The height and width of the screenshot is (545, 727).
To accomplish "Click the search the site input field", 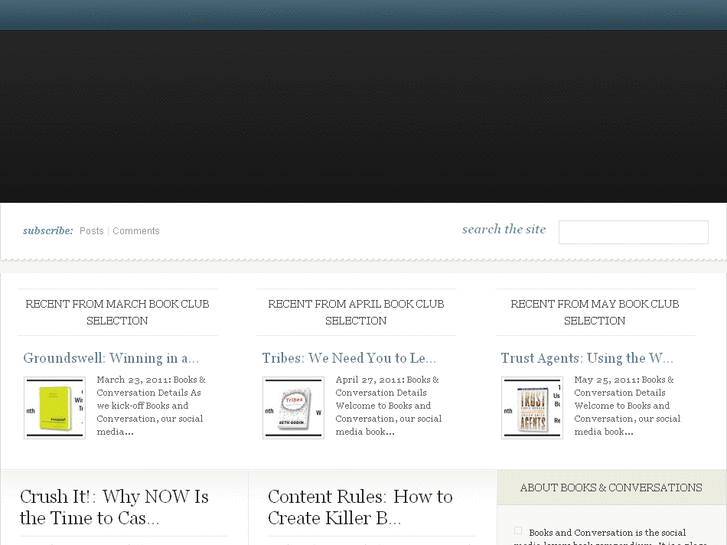I will click(633, 232).
